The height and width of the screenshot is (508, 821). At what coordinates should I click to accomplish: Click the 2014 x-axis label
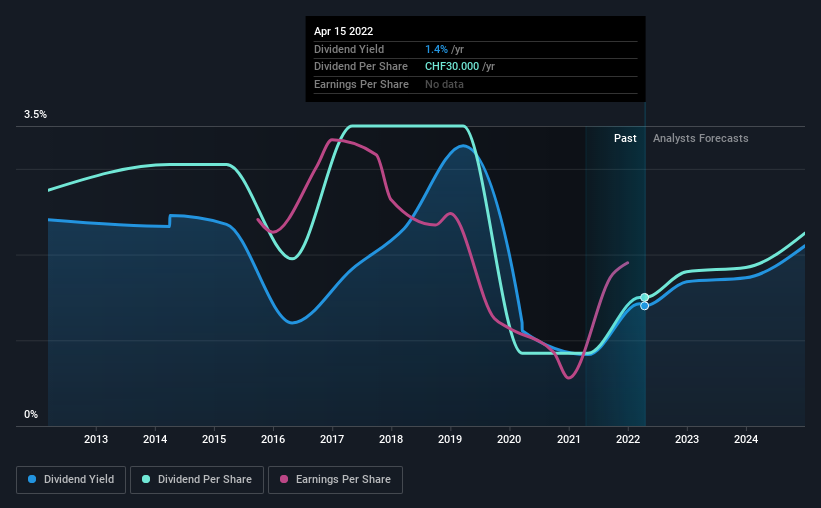[155, 439]
